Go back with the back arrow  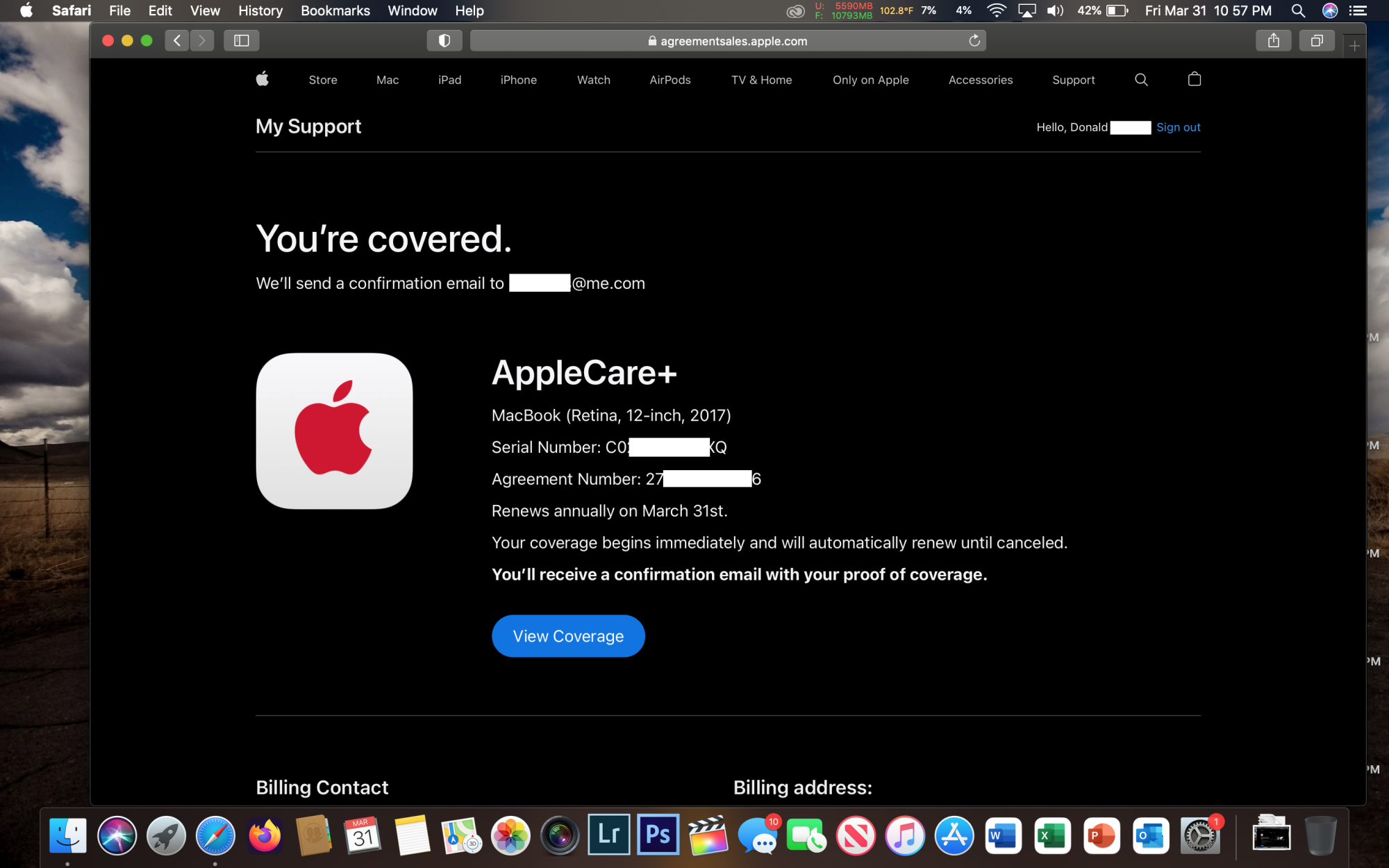[x=177, y=41]
